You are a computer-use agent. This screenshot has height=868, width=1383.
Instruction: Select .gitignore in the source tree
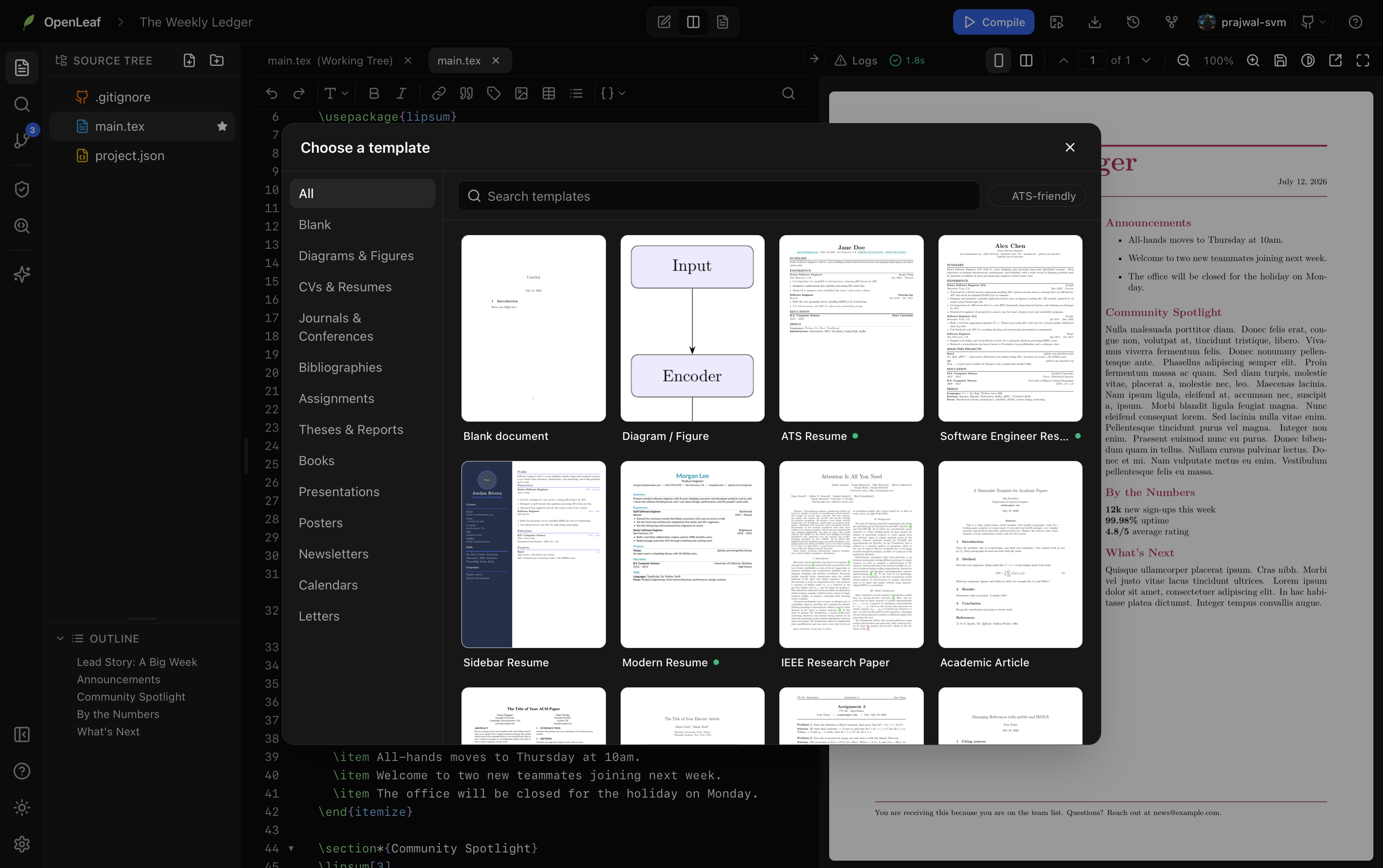pyautogui.click(x=142, y=97)
